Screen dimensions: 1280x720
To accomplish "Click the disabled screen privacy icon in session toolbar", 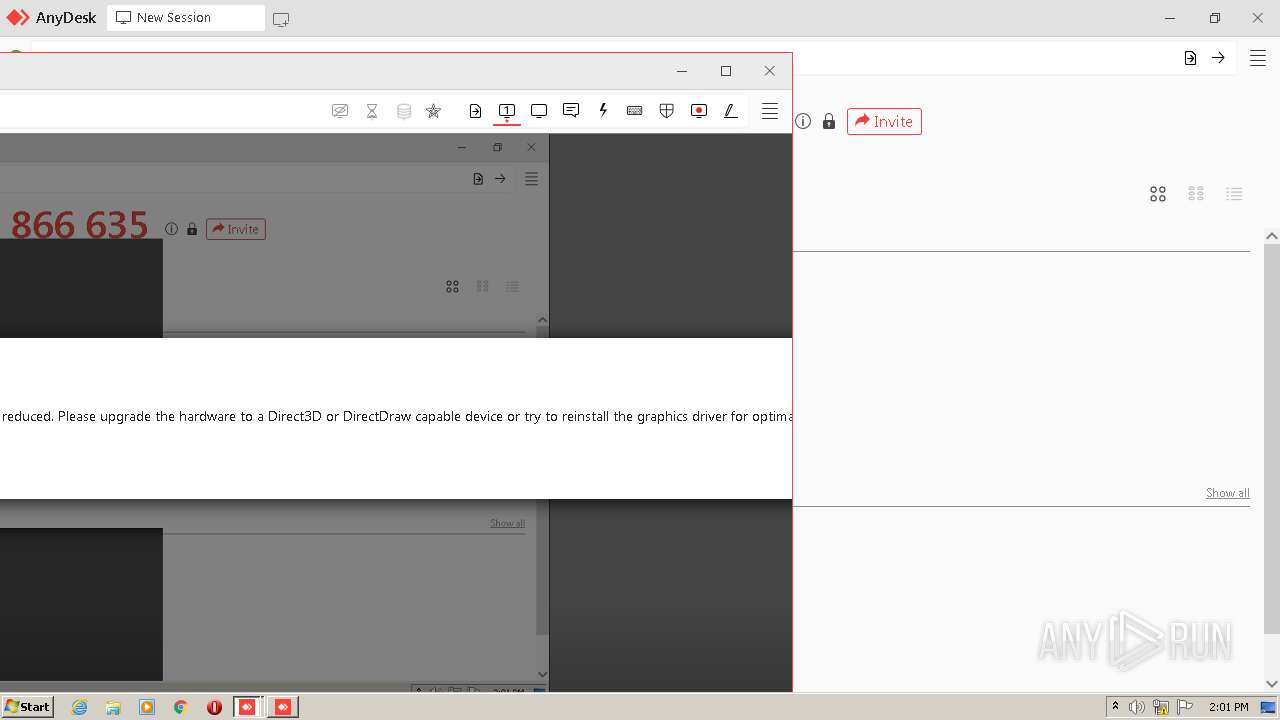I will (x=340, y=111).
